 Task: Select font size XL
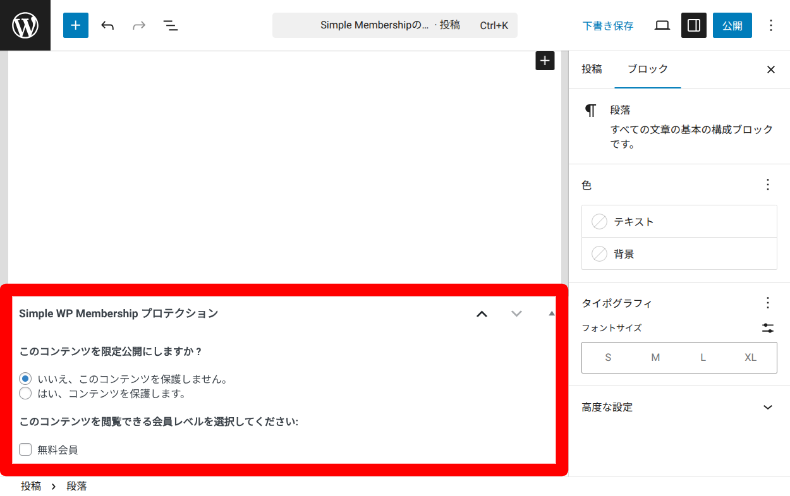tap(750, 357)
